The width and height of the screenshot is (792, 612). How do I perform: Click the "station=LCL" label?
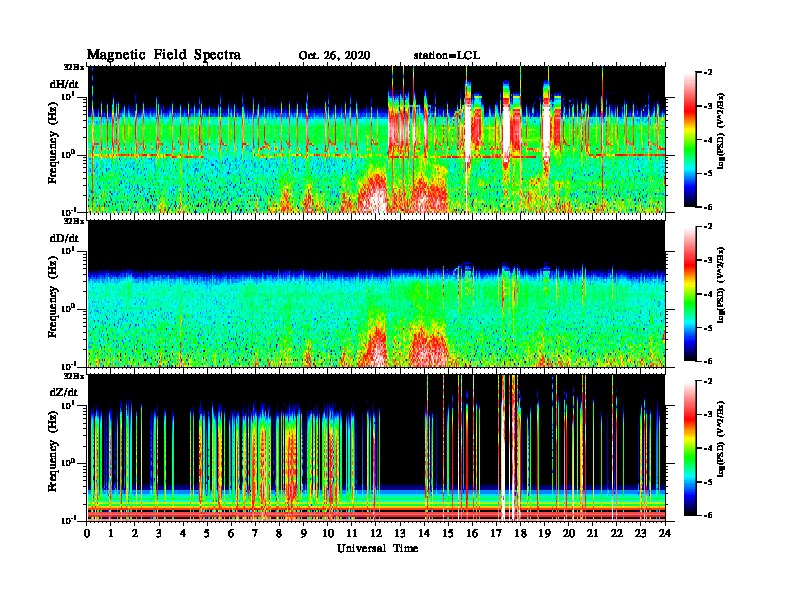[x=447, y=56]
